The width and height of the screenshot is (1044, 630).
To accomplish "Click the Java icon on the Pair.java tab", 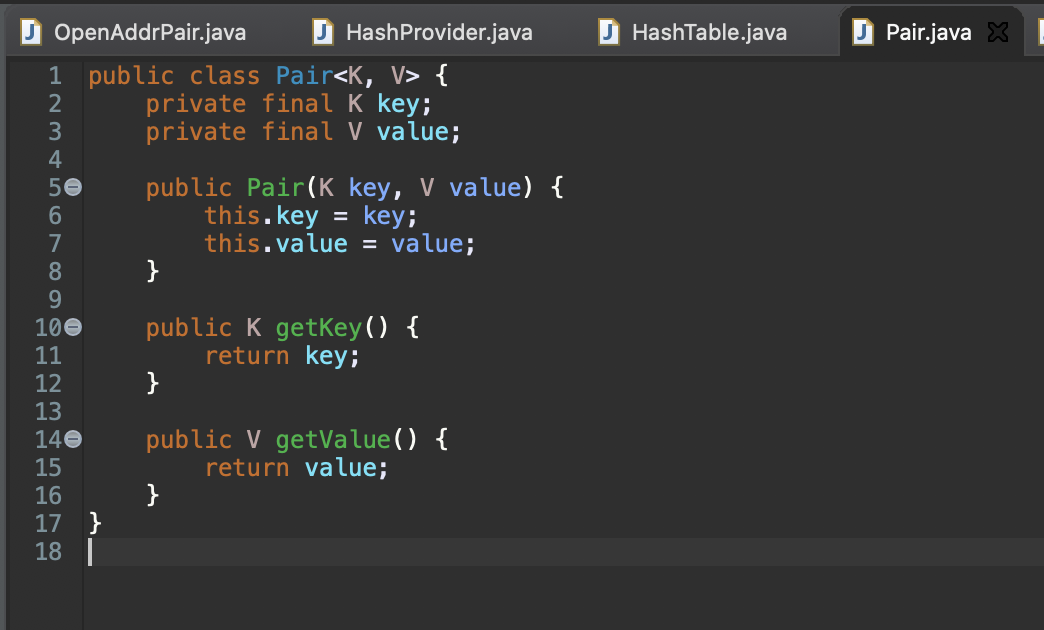I will click(x=861, y=31).
